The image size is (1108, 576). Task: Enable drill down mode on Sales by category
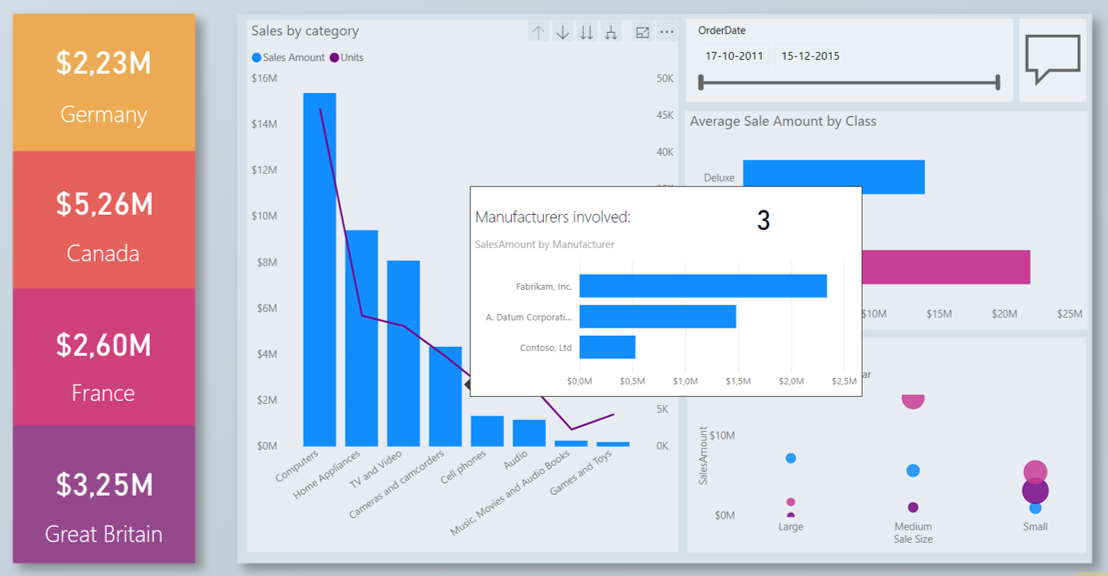point(562,32)
